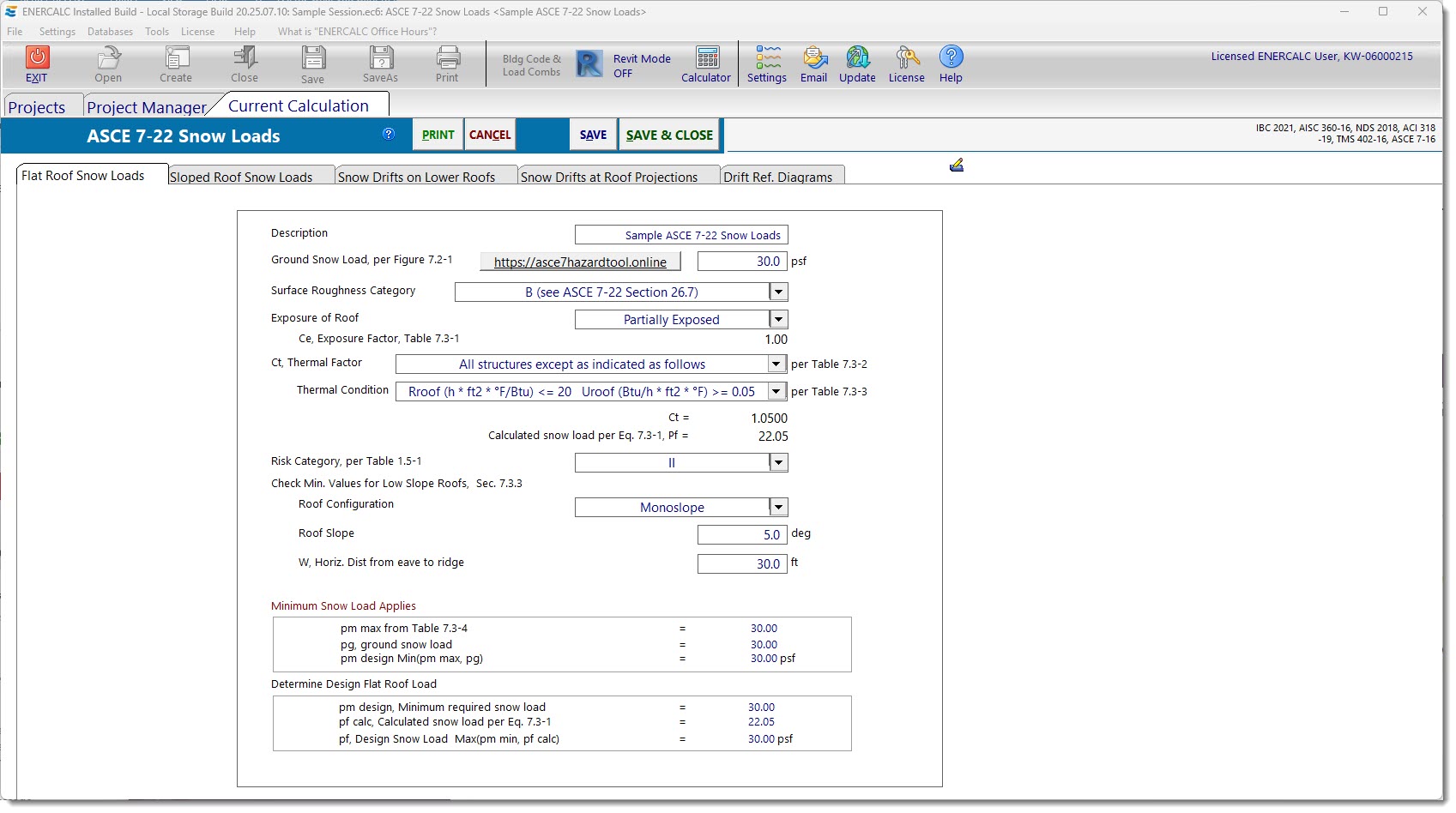
Task: Expand the Ct Thermal Factor dropdown
Action: [x=776, y=364]
